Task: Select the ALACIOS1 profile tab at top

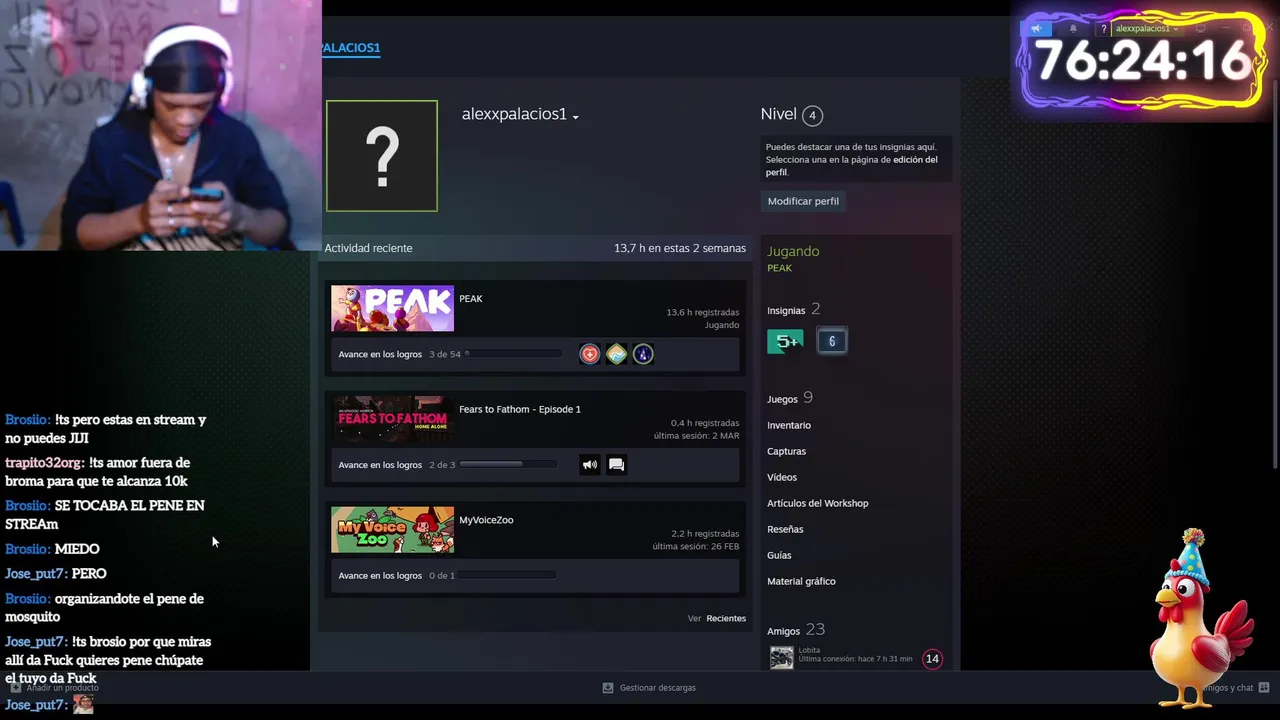Action: coord(351,48)
